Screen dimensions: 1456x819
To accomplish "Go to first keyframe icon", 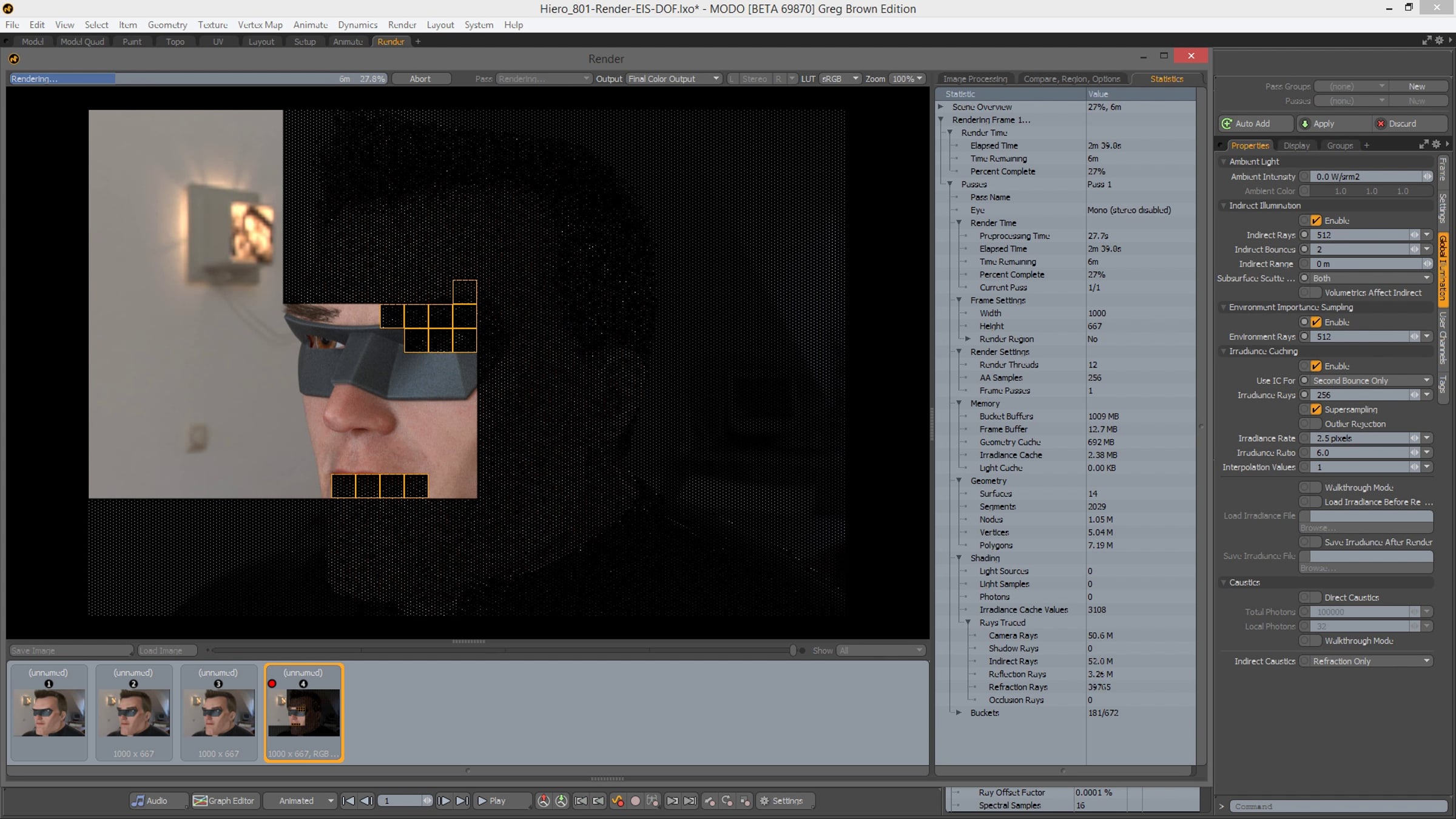I will coord(581,801).
